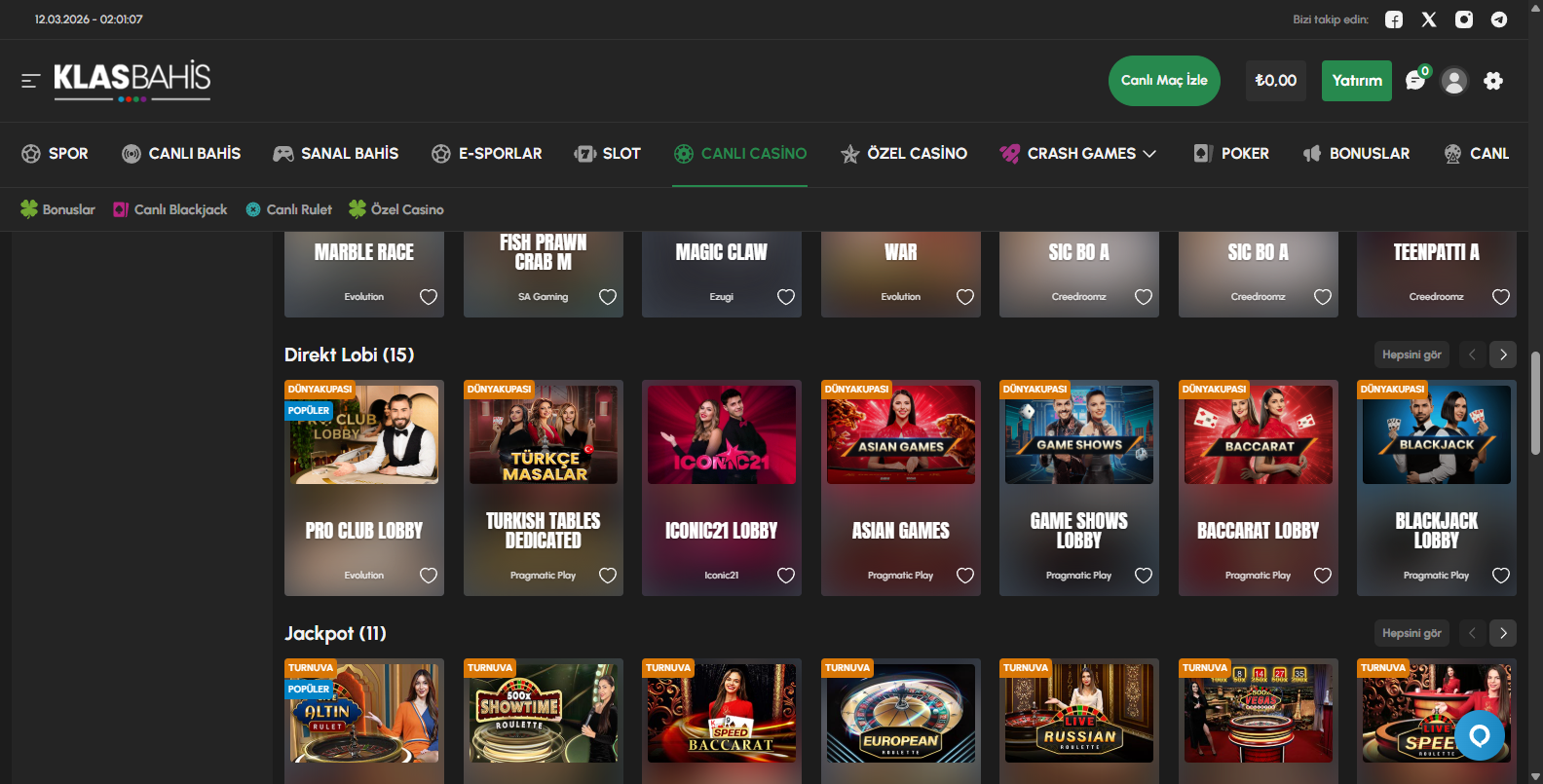Open the Poker section

pyautogui.click(x=1231, y=154)
